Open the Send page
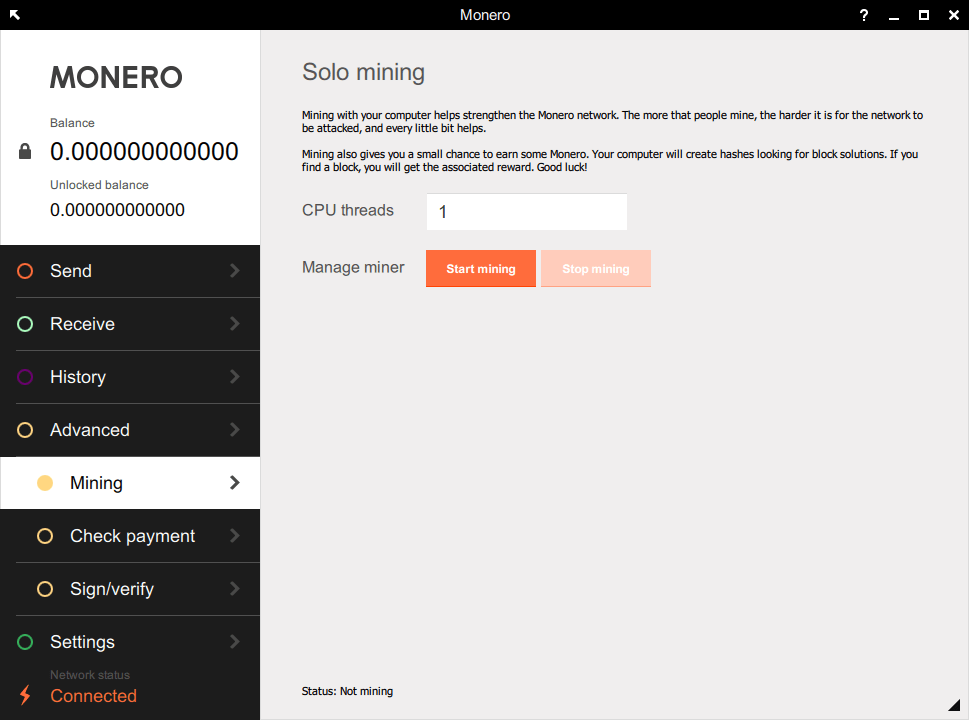This screenshot has width=969, height=720. (x=130, y=271)
